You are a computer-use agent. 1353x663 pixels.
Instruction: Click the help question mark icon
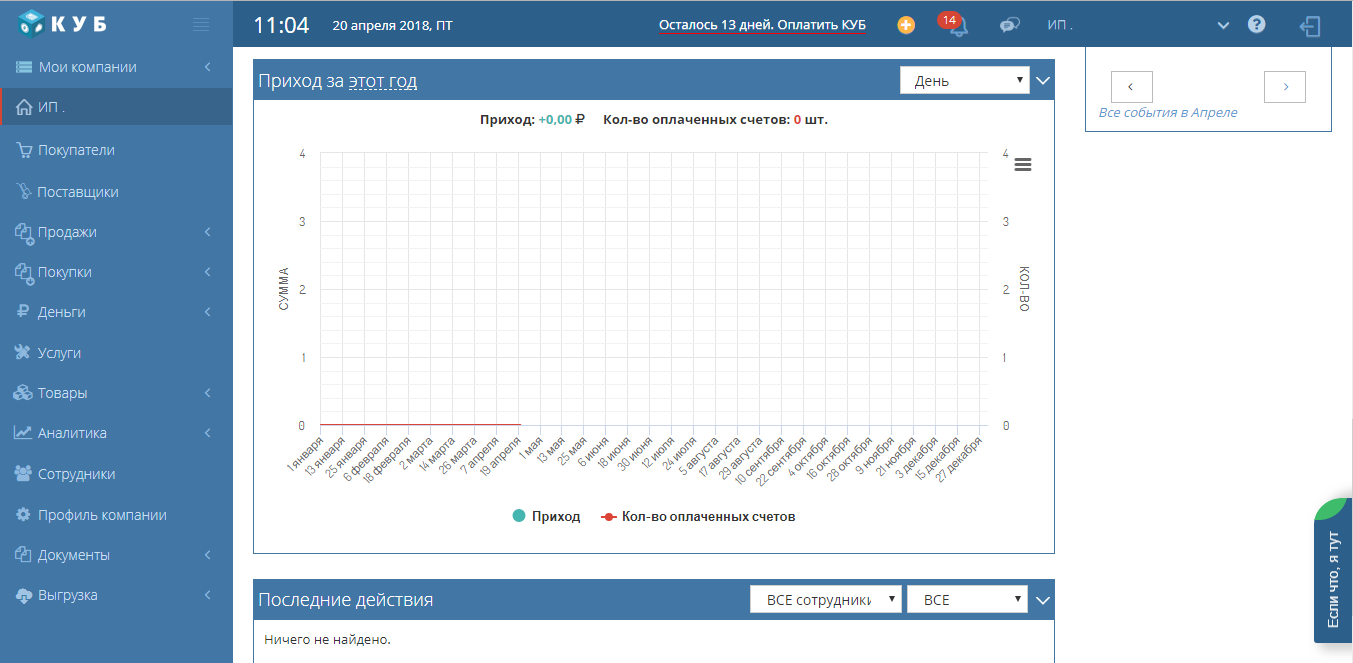(1257, 25)
